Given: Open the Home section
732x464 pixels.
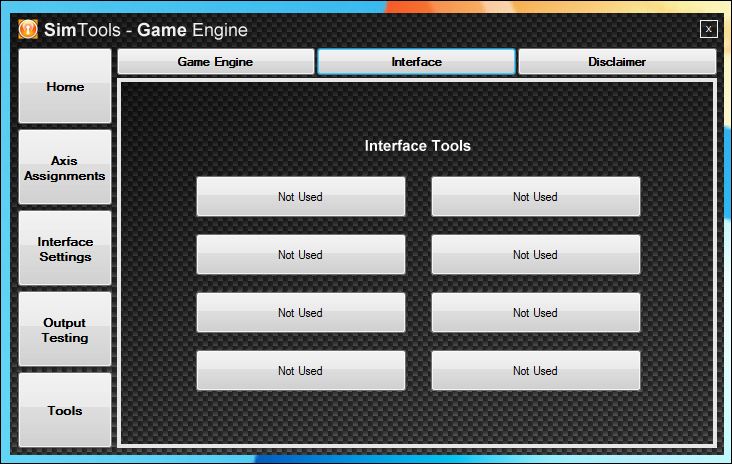Looking at the screenshot, I should pos(65,86).
